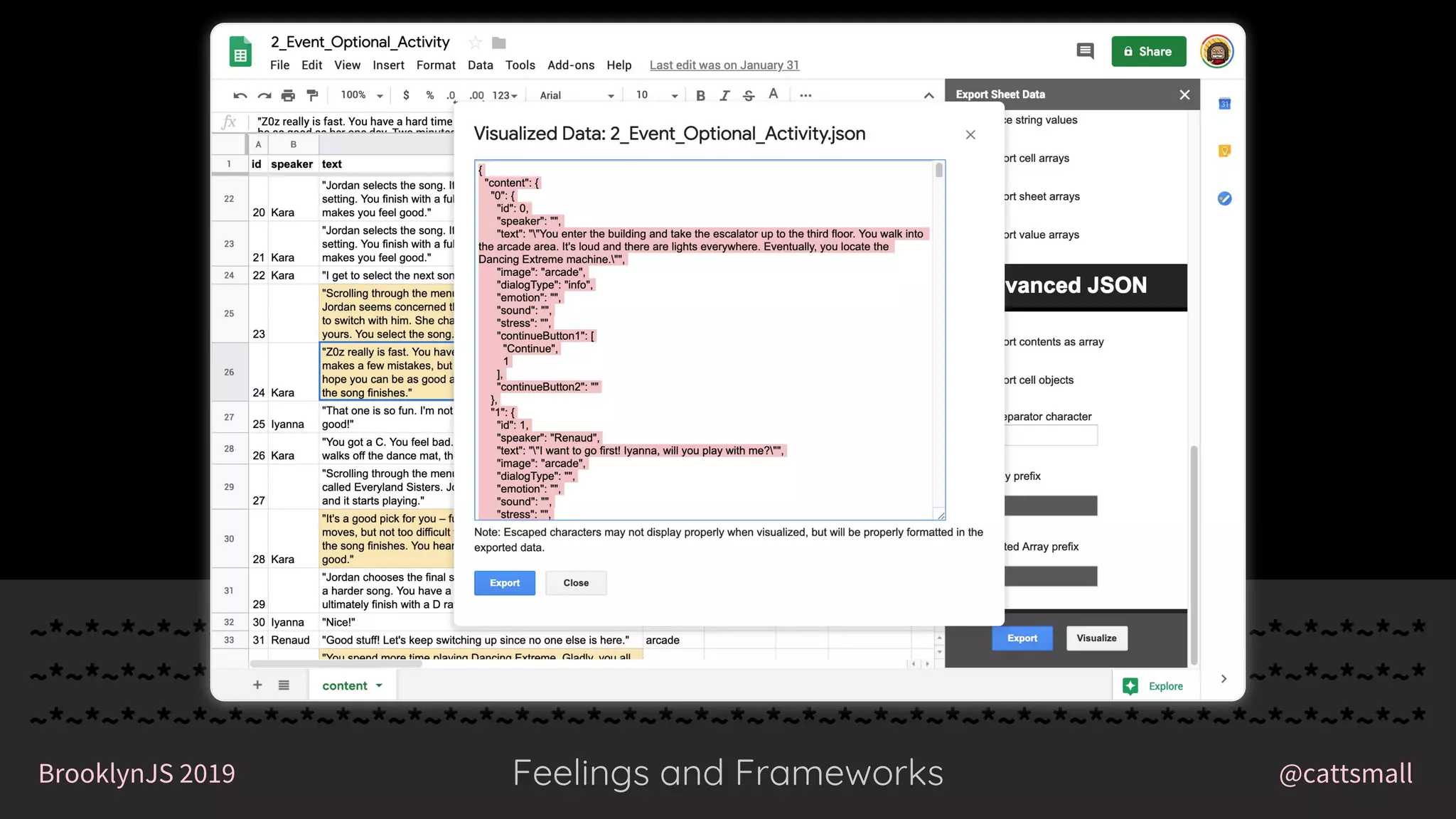Toggle bold formatting
This screenshot has width=1456, height=819.
click(700, 95)
